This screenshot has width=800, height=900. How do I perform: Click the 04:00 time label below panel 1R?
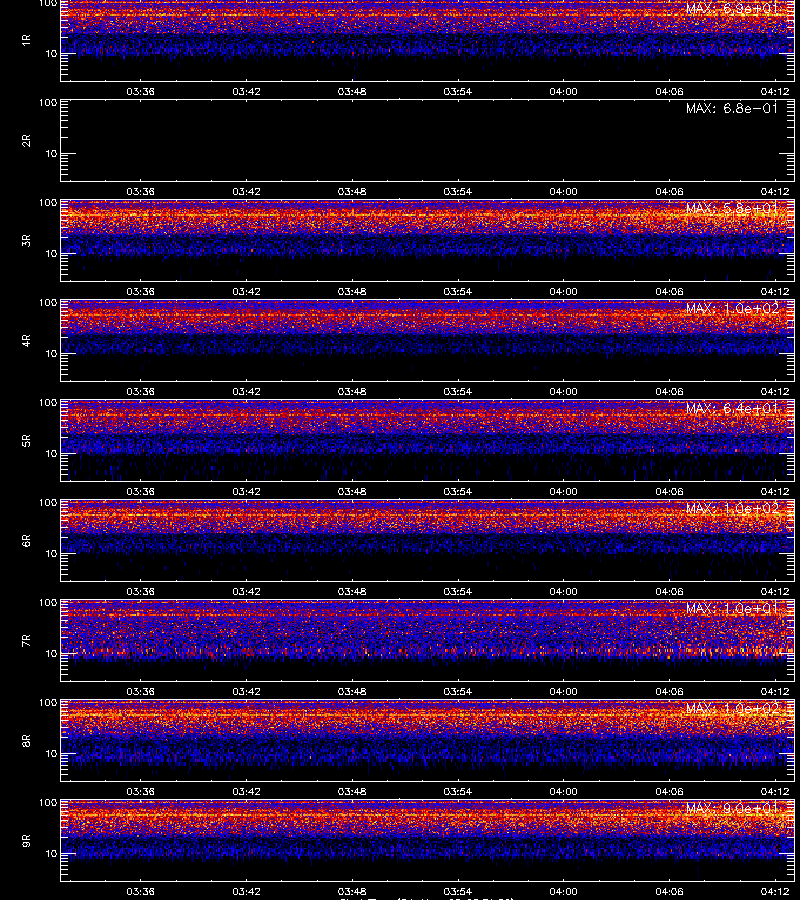(564, 92)
